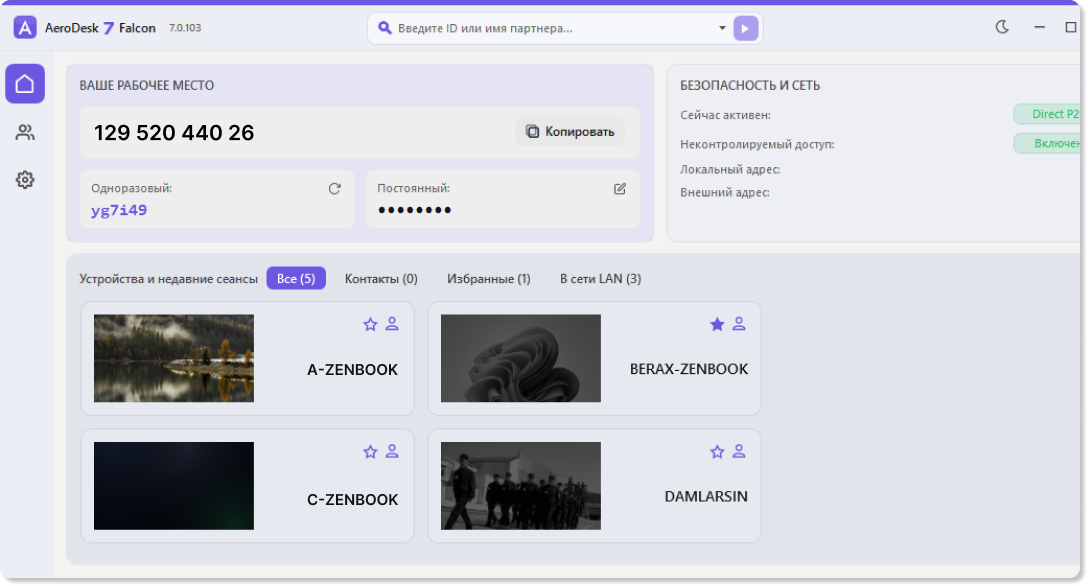
Task: Click the Копировать button
Action: click(x=570, y=132)
